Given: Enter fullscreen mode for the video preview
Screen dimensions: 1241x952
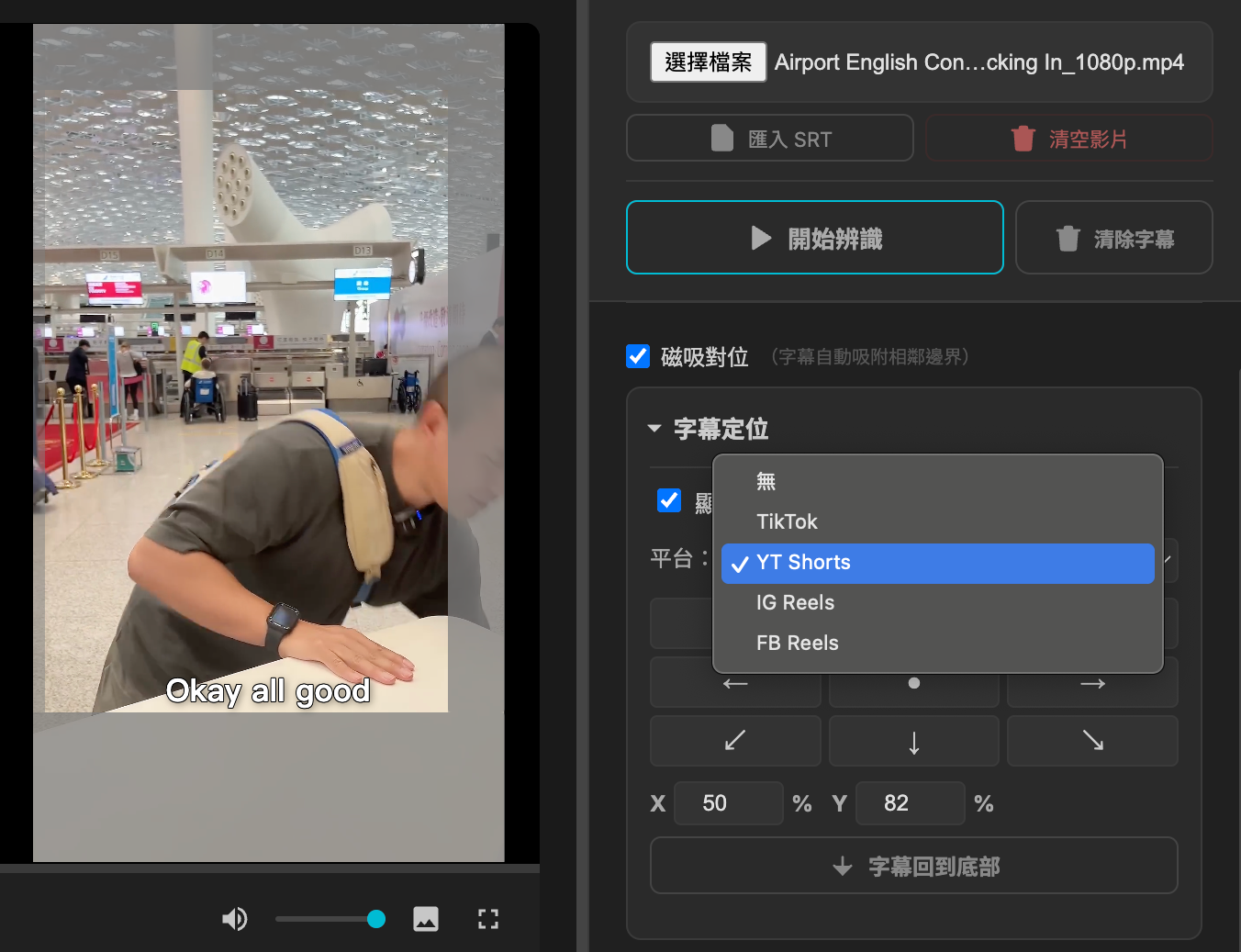Looking at the screenshot, I should pyautogui.click(x=488, y=919).
